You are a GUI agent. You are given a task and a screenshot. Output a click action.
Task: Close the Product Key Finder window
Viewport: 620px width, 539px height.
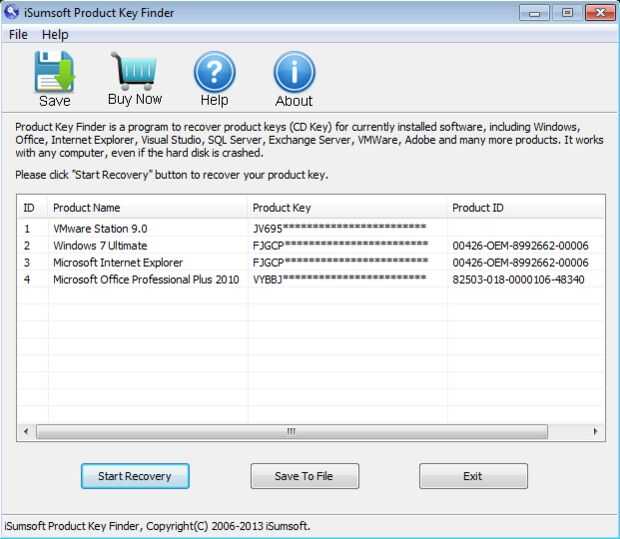pos(600,13)
